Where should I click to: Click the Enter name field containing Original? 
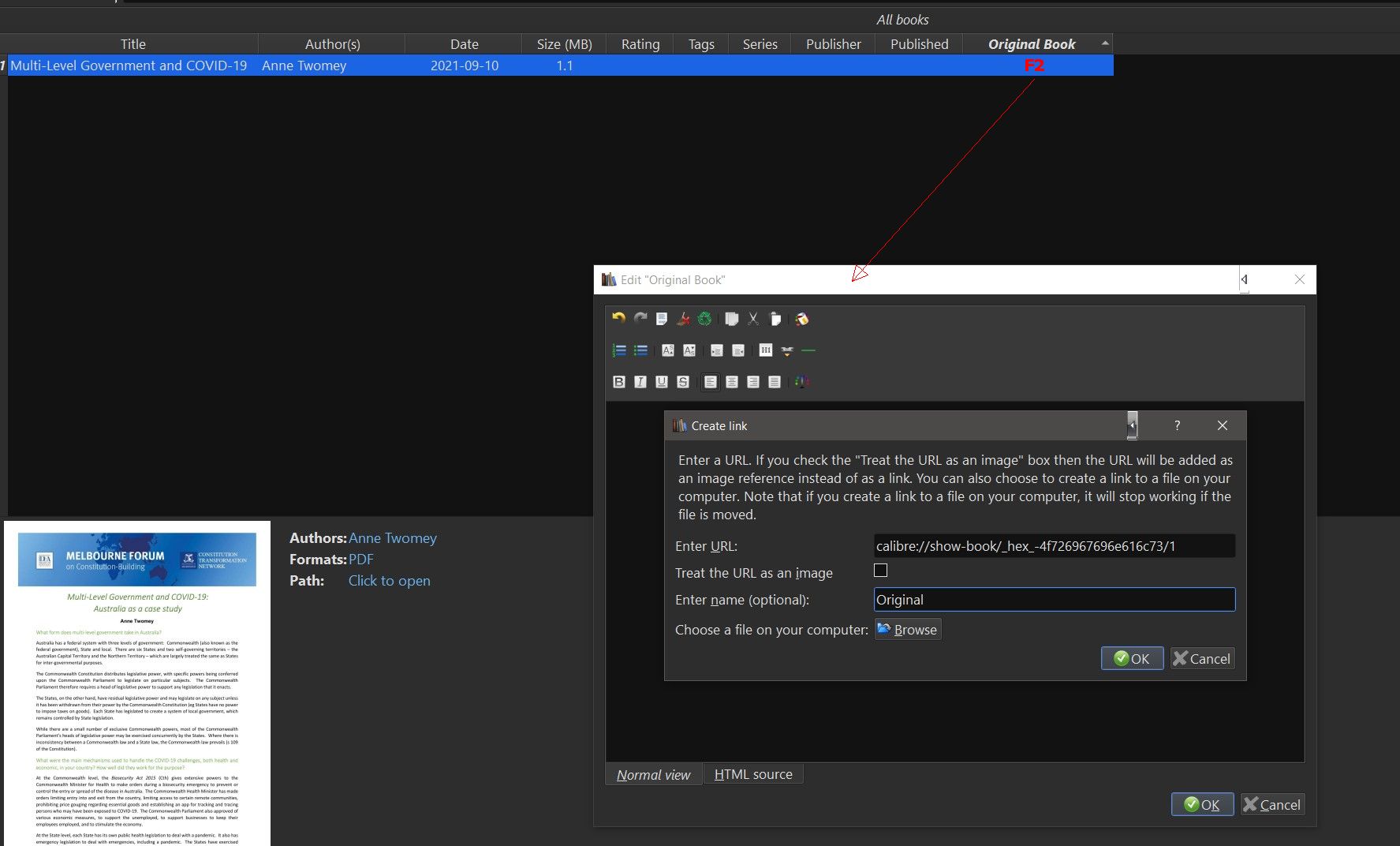click(1055, 600)
